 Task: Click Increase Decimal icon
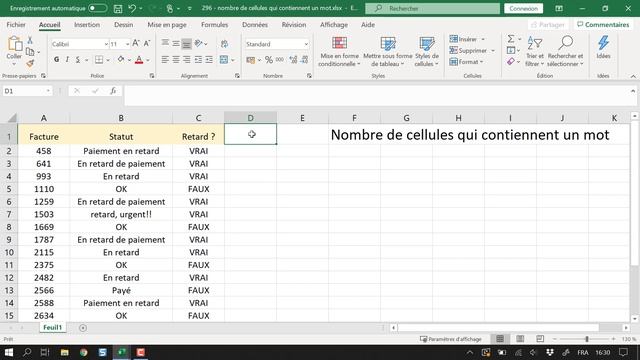[x=293, y=60]
